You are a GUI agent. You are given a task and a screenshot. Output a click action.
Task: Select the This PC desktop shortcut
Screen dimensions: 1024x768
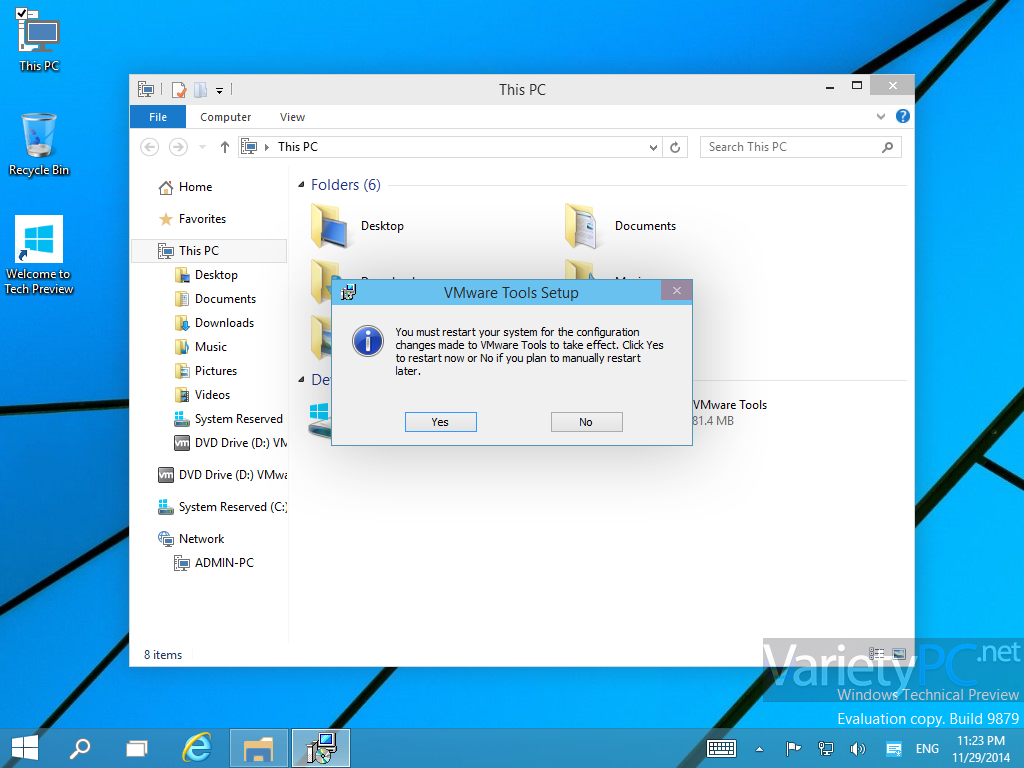point(39,40)
